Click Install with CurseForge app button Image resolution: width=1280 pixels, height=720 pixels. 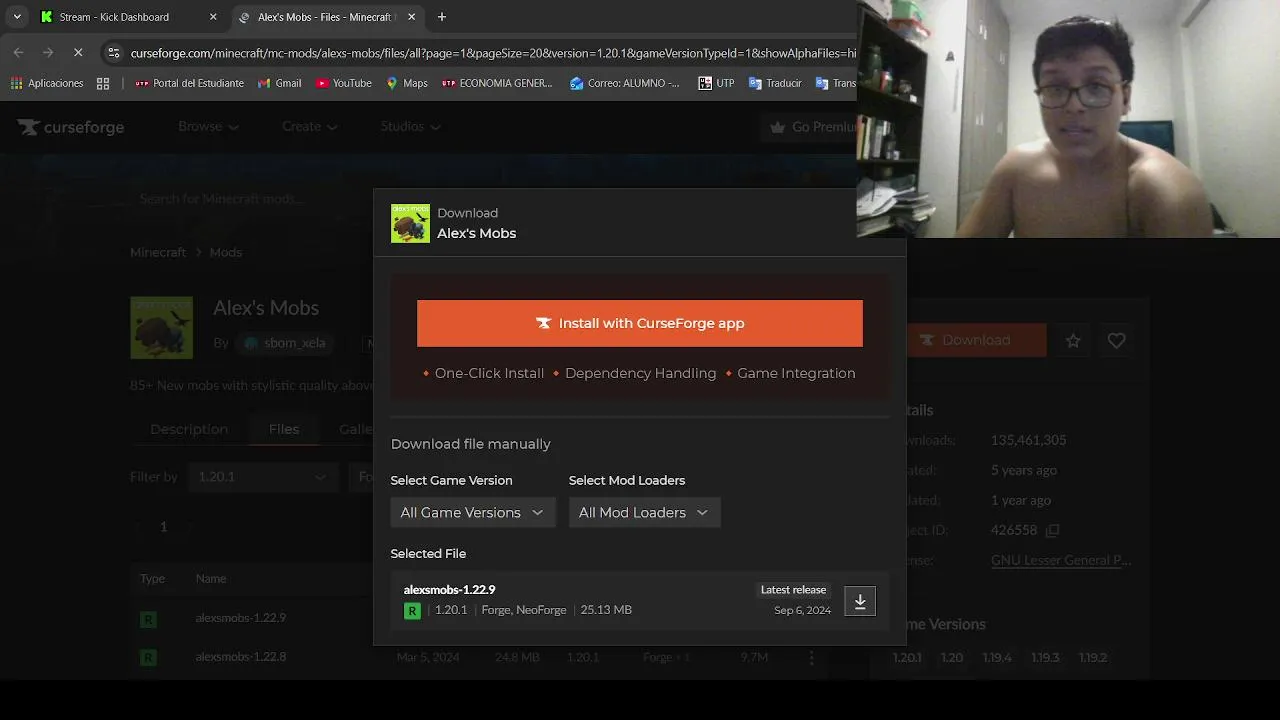click(640, 323)
